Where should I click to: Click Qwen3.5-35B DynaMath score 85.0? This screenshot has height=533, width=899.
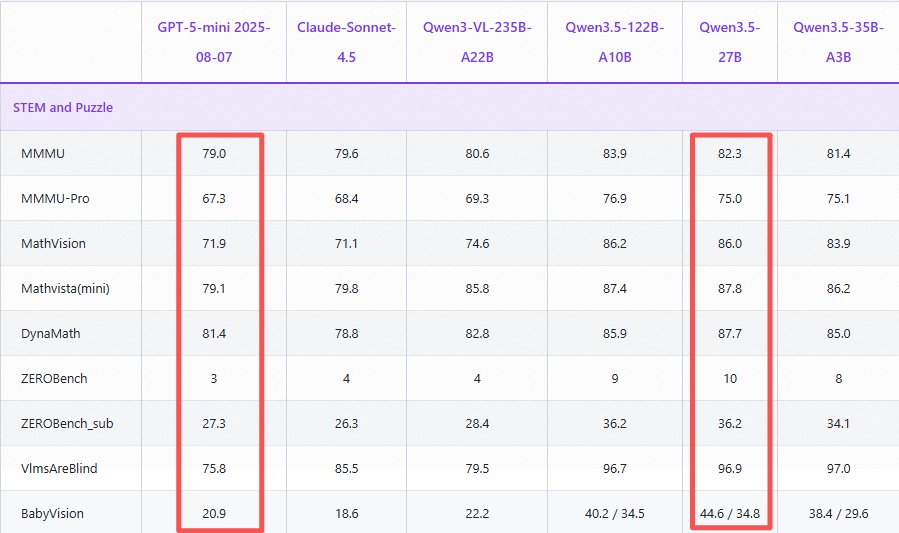click(x=838, y=334)
